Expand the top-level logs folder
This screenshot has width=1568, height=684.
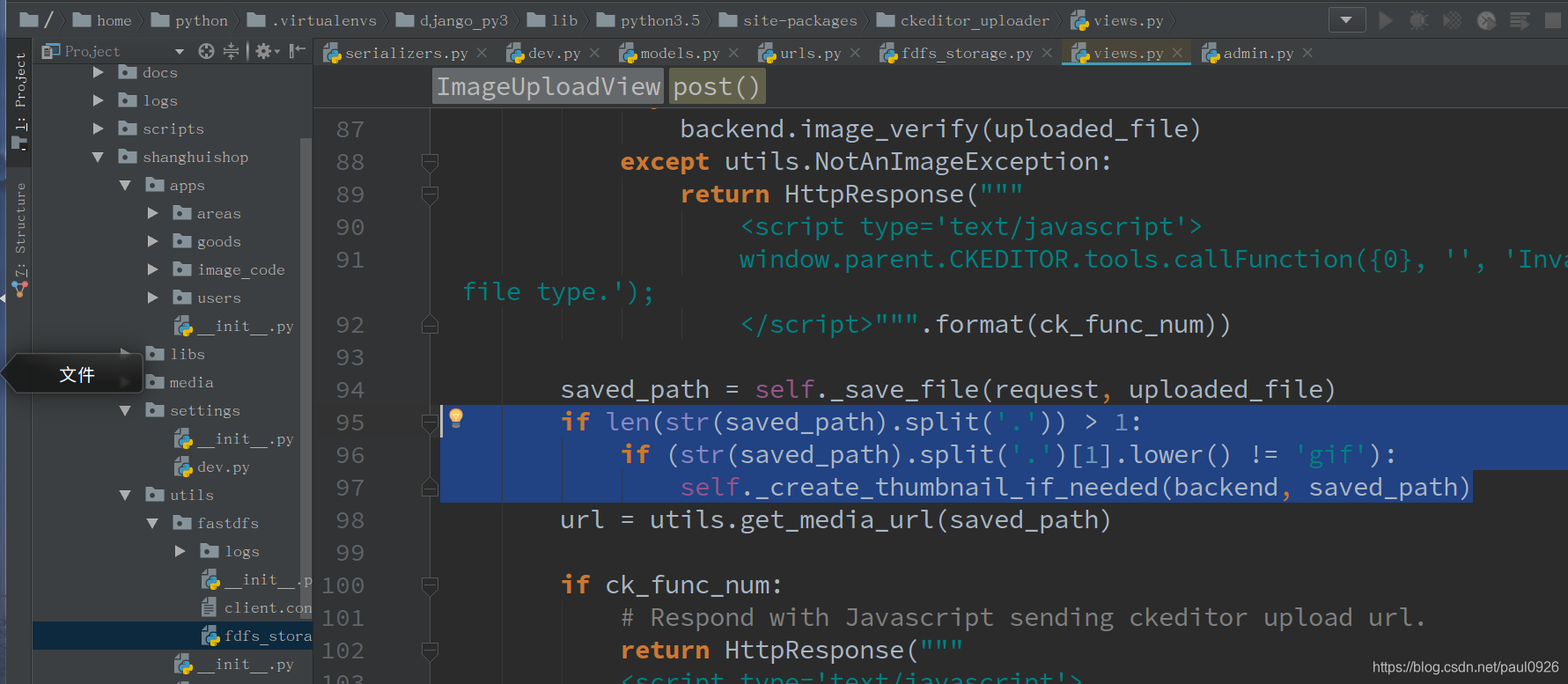coord(99,100)
